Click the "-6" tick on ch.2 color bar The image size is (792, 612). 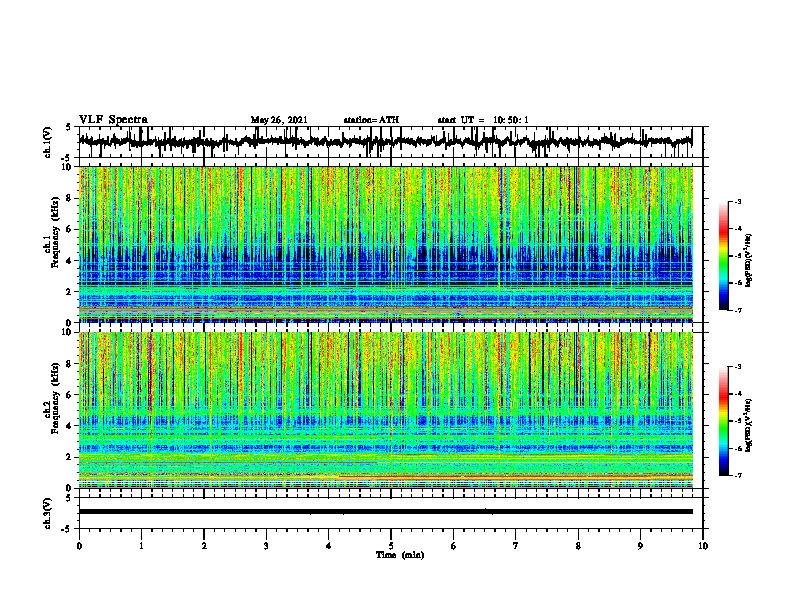tap(738, 448)
